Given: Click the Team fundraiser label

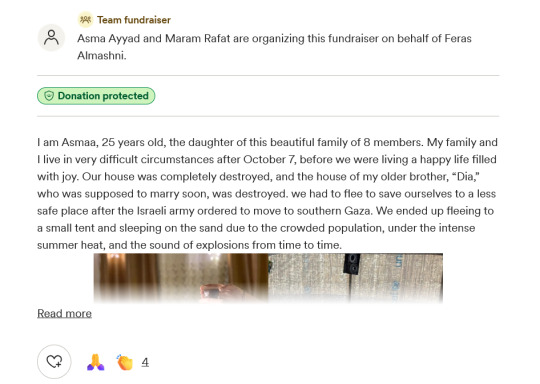Looking at the screenshot, I should 134,20.
